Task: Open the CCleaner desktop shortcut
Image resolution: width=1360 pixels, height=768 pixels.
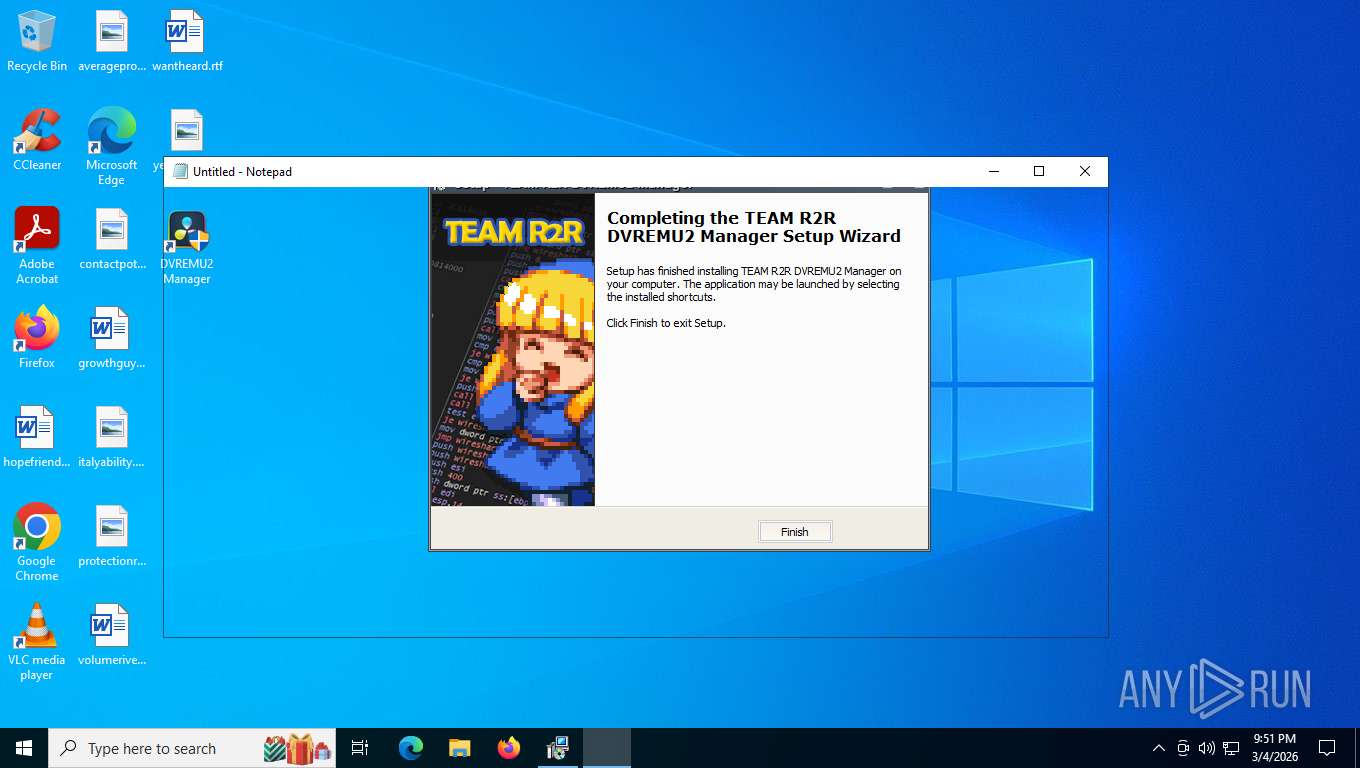Action: click(37, 140)
